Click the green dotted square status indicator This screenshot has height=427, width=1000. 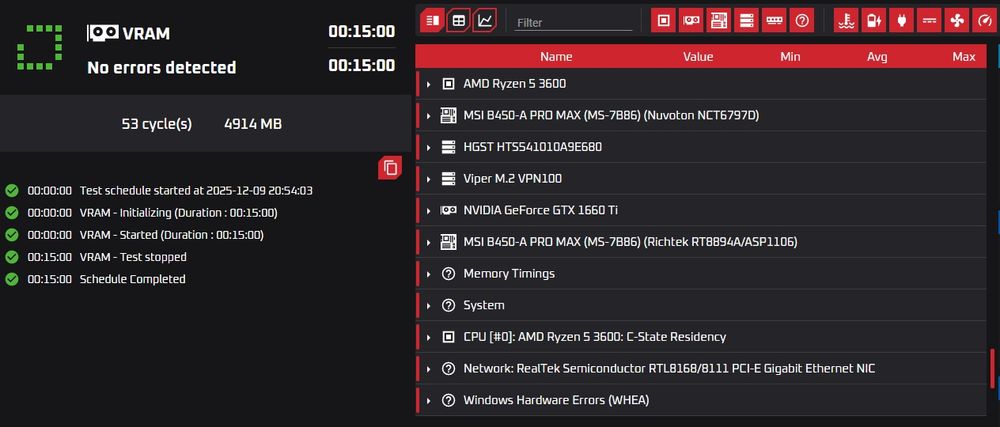(x=40, y=47)
